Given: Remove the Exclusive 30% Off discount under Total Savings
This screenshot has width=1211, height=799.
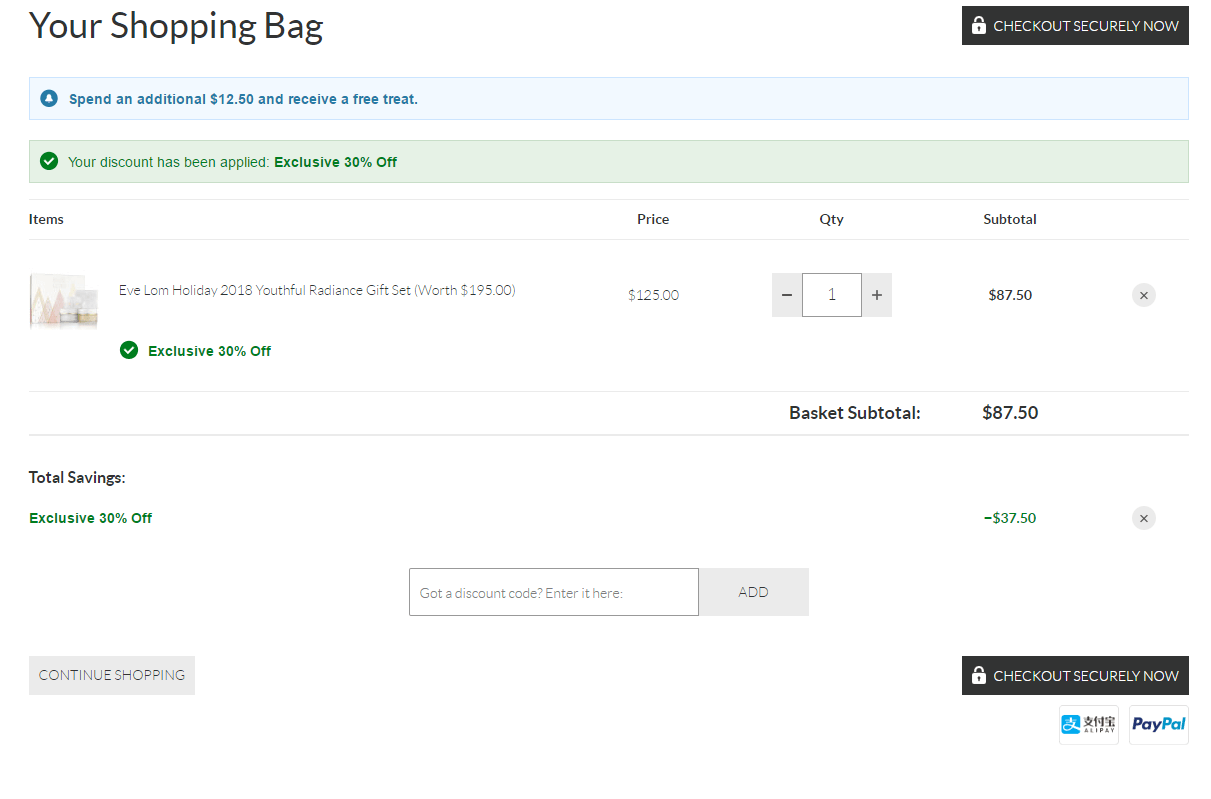Looking at the screenshot, I should click(x=1144, y=518).
